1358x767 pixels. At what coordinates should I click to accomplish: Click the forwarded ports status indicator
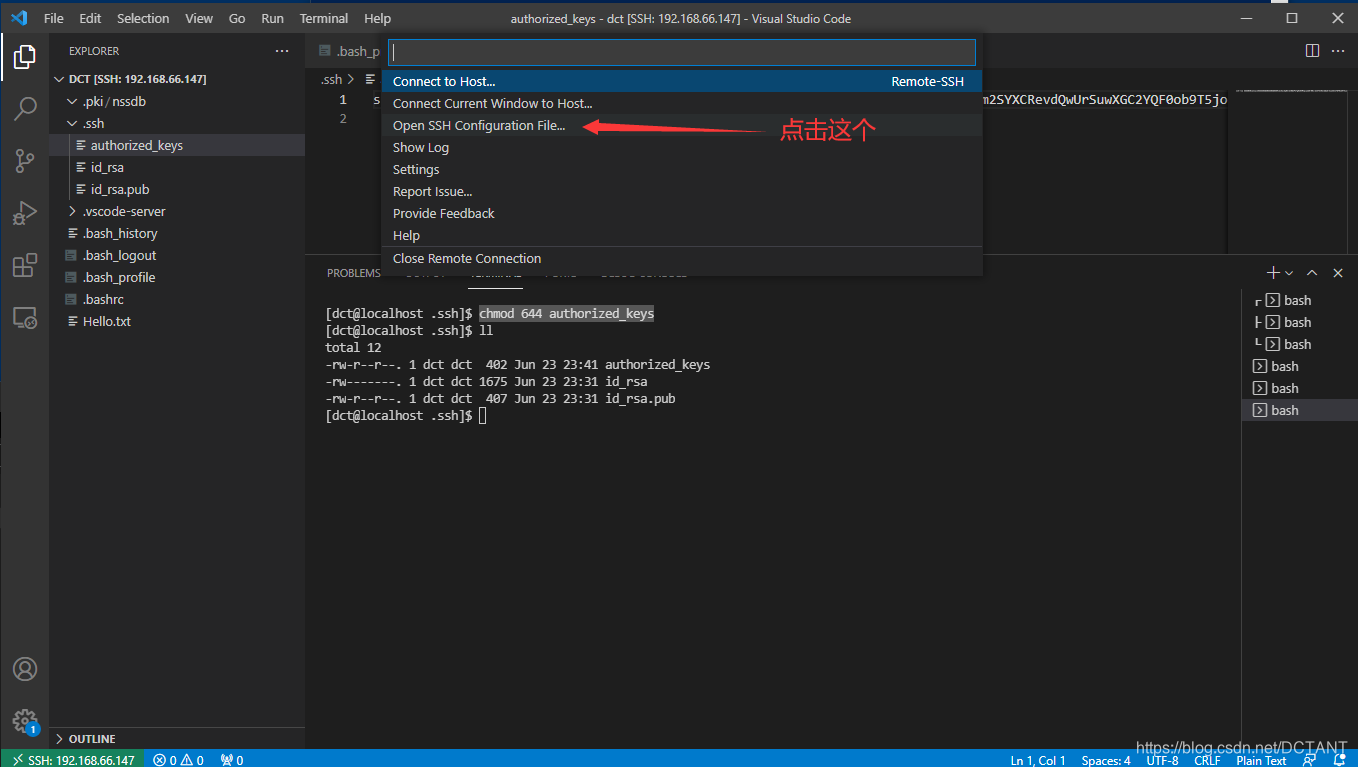point(232,760)
